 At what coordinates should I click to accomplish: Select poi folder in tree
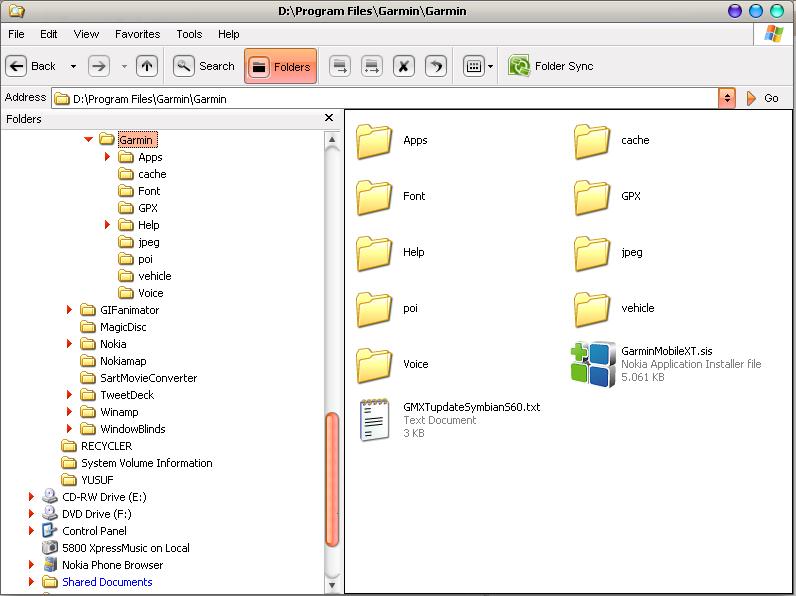point(136,259)
